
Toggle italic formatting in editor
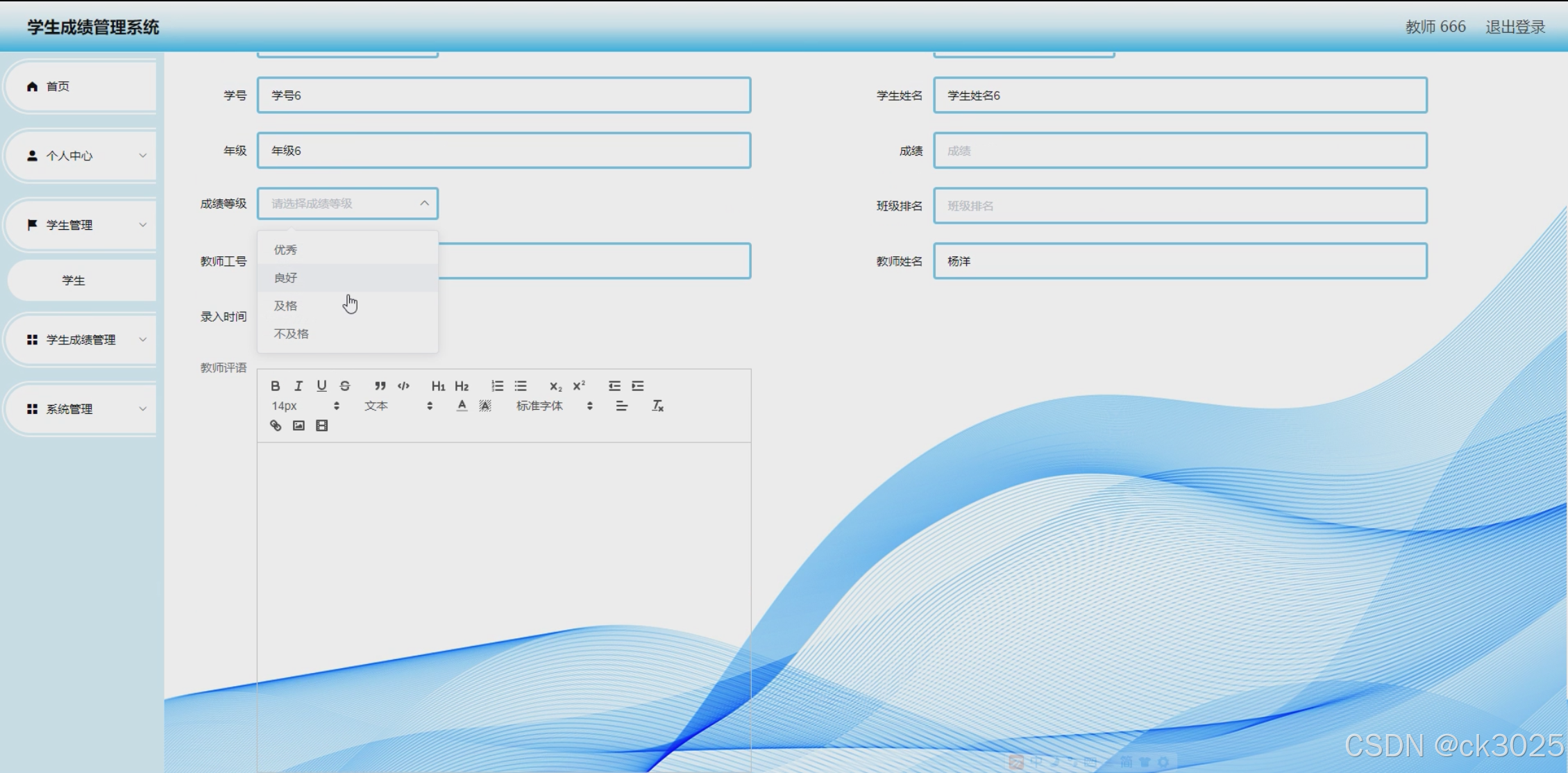(x=298, y=385)
